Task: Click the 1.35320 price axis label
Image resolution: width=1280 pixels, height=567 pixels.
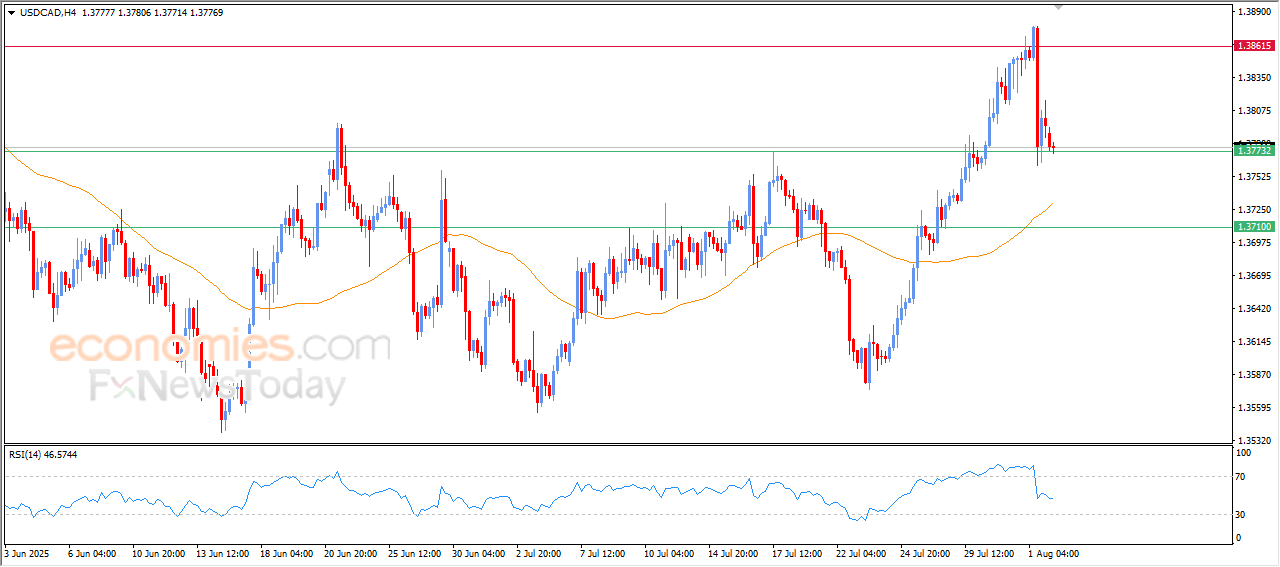Action: coord(1255,440)
